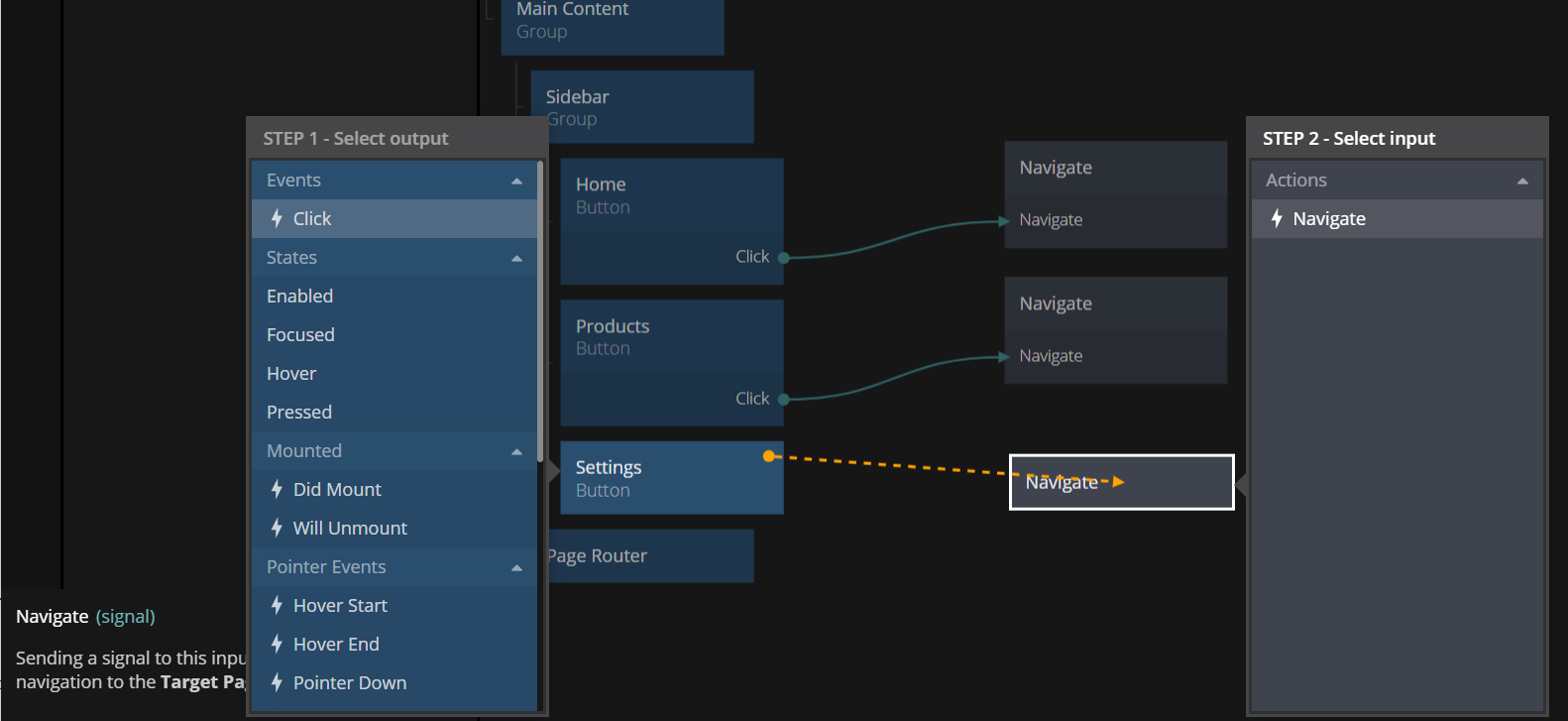Viewport: 1568px width, 721px height.
Task: Click the Hover Start signal lightning icon
Action: tap(277, 605)
